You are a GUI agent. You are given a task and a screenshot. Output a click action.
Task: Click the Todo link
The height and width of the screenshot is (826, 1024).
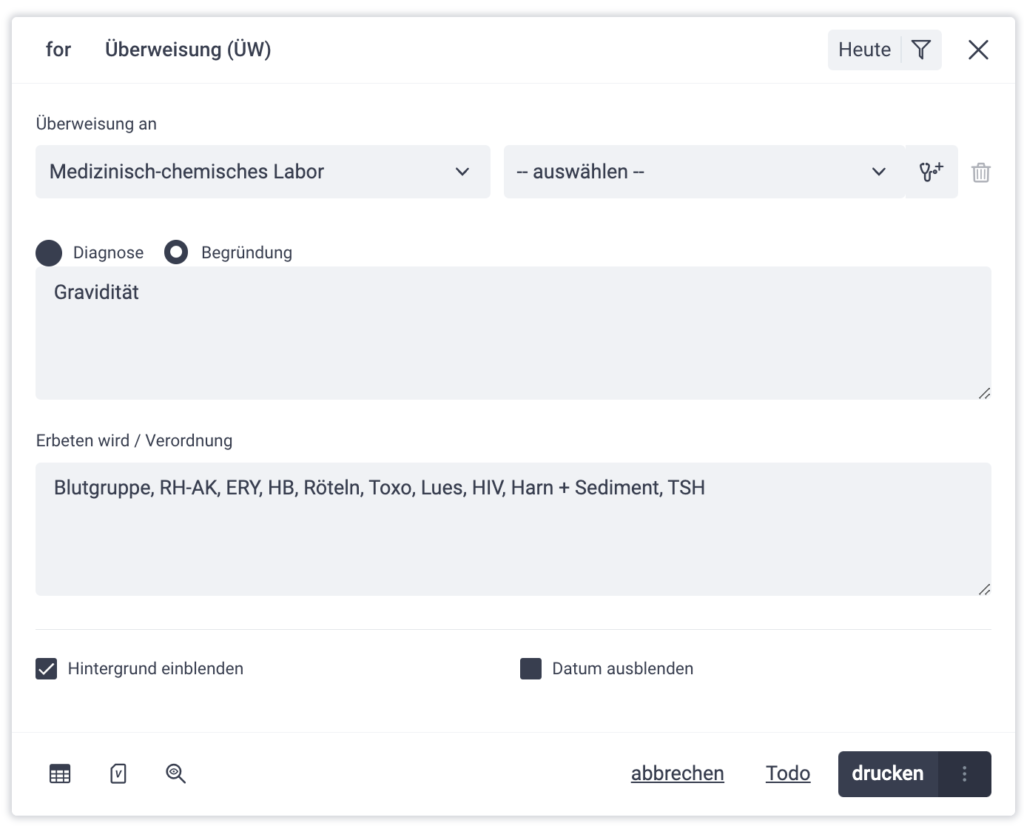tap(788, 773)
